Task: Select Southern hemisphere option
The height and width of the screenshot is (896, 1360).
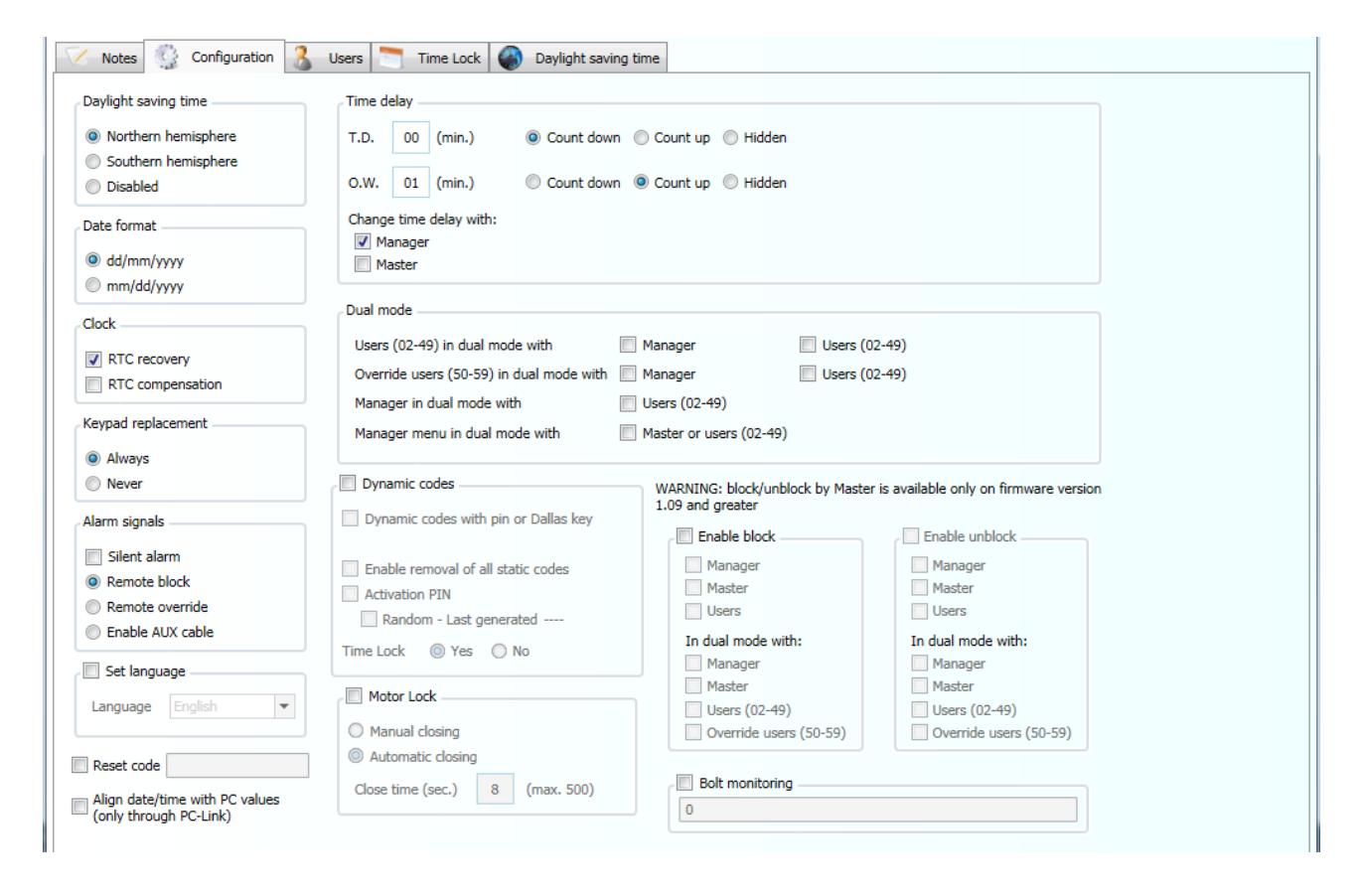Action: [162, 161]
